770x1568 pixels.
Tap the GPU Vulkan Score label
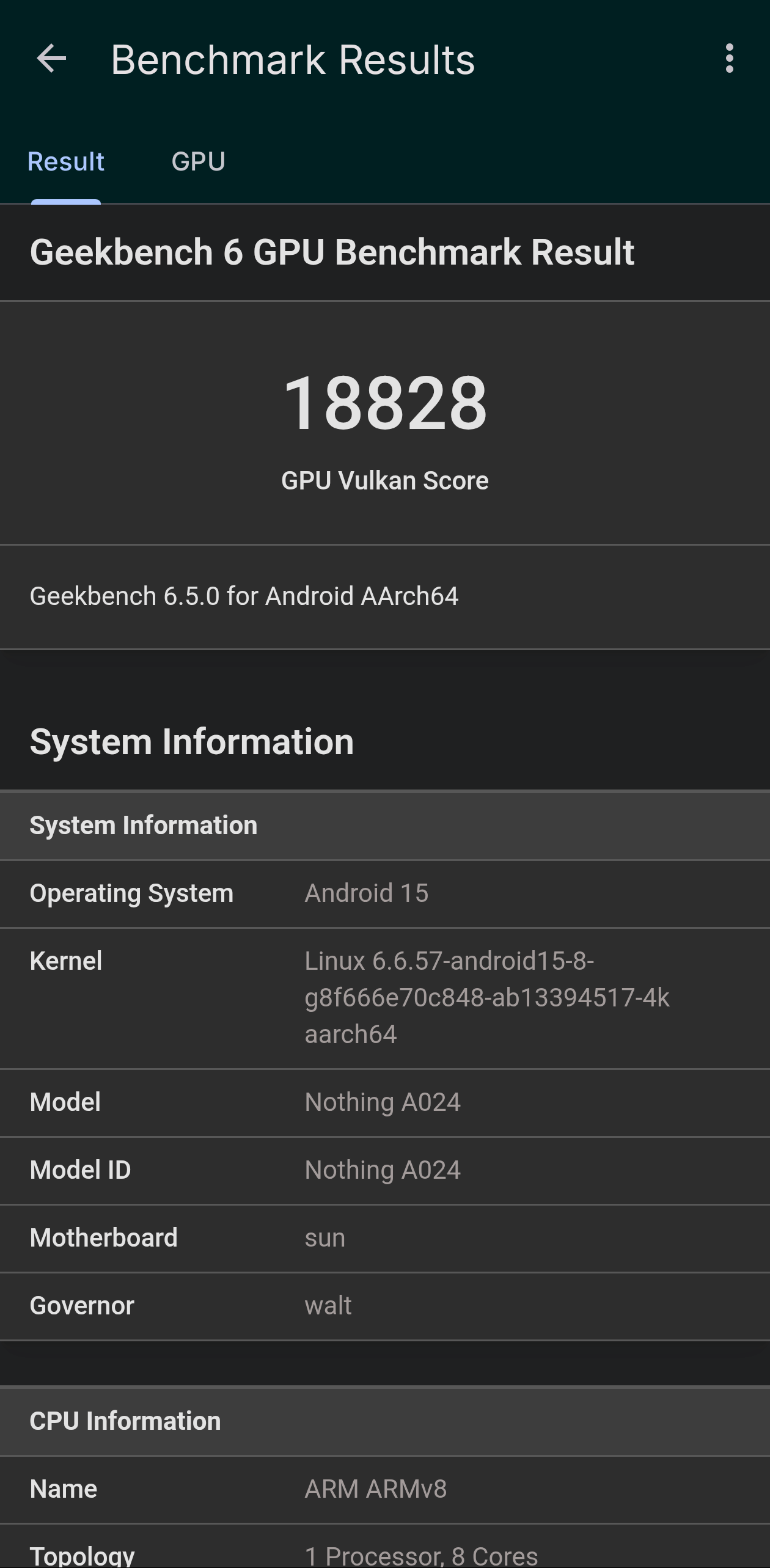point(385,481)
